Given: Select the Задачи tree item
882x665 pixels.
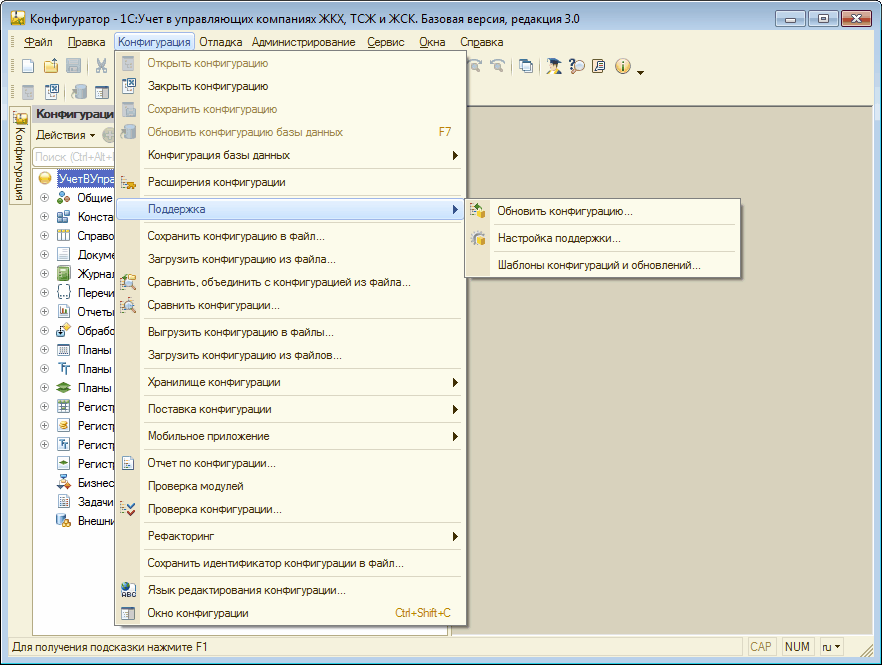Looking at the screenshot, I should [x=95, y=502].
